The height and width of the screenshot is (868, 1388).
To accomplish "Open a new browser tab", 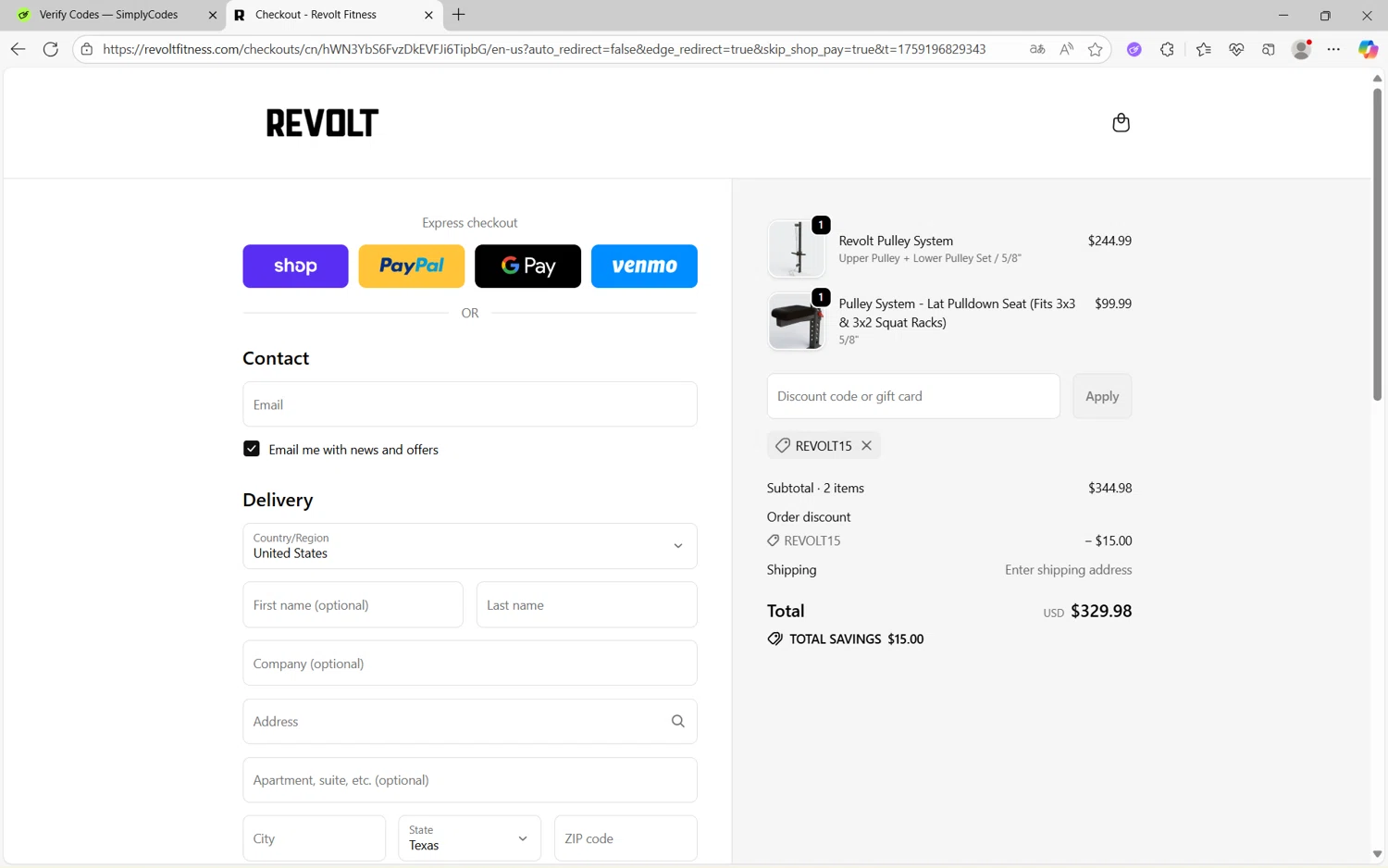I will [459, 15].
